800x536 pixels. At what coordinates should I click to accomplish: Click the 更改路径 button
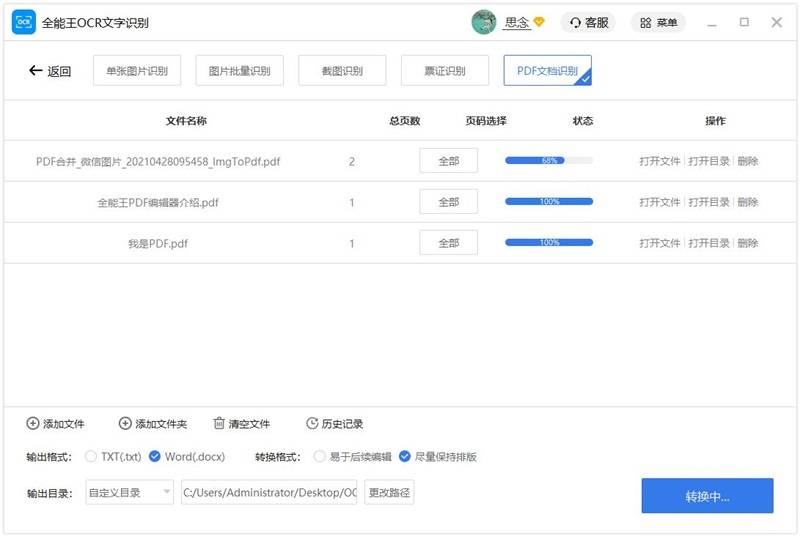[x=389, y=492]
